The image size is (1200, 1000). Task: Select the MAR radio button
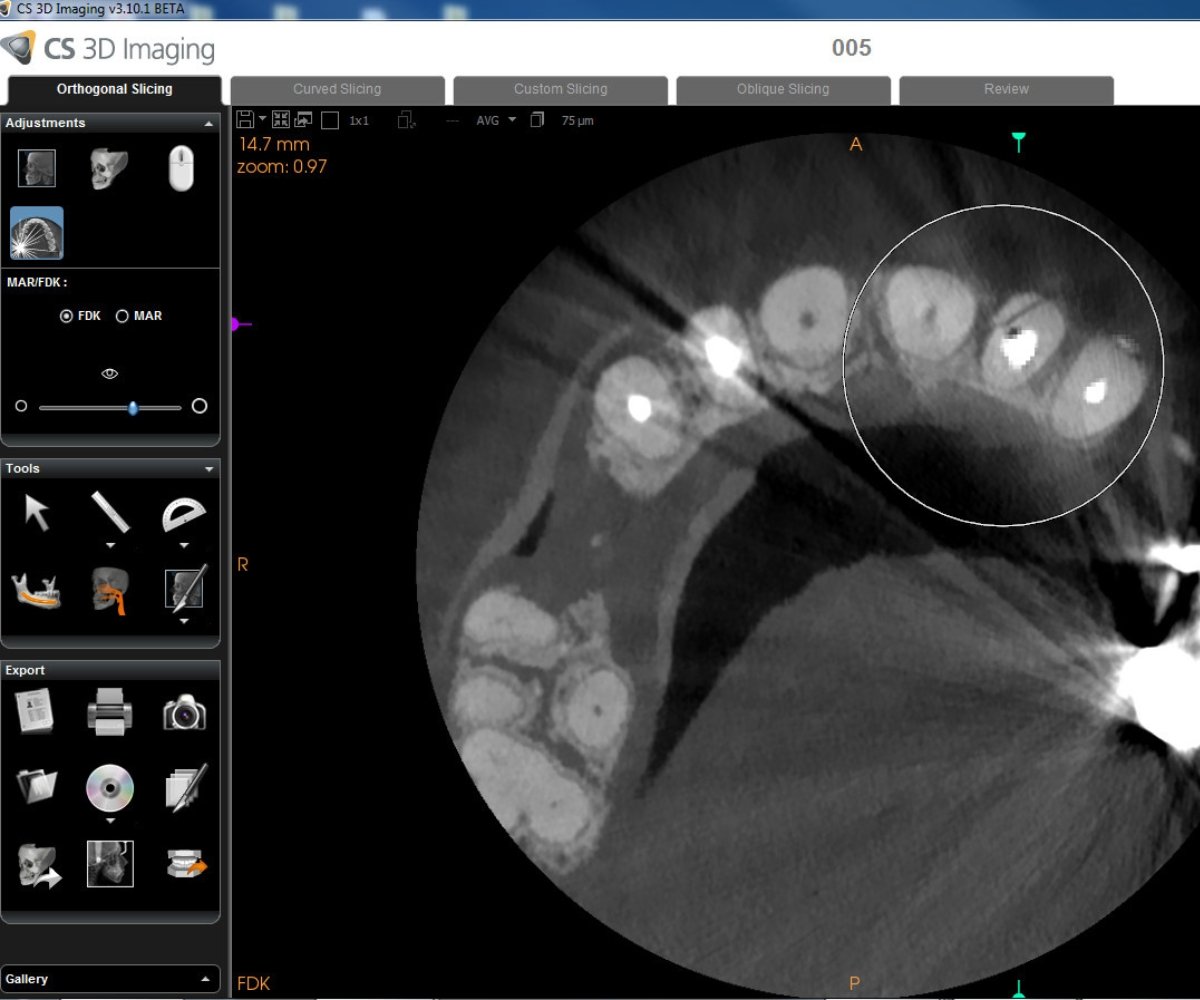point(122,316)
